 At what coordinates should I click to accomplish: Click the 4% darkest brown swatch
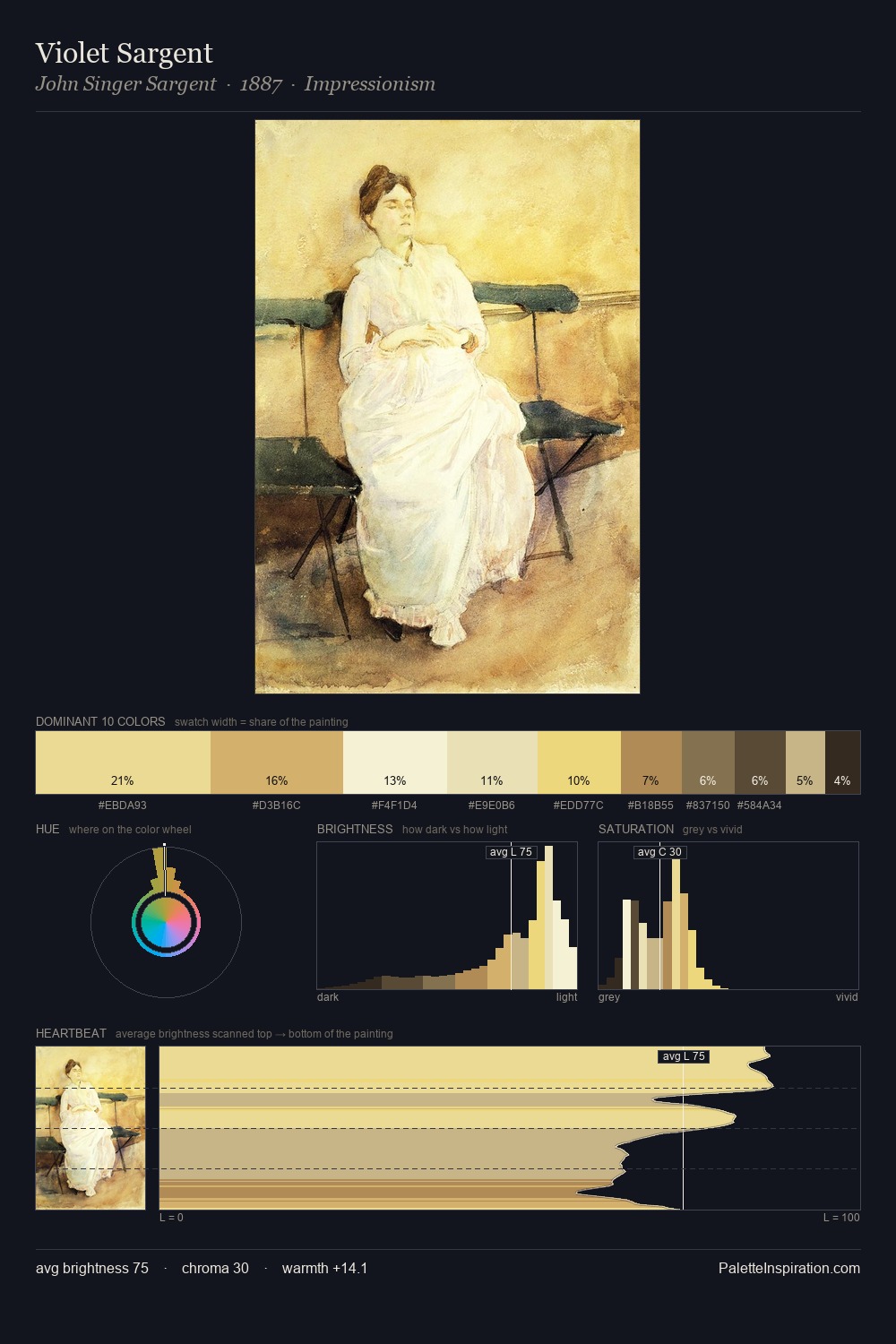[x=842, y=762]
